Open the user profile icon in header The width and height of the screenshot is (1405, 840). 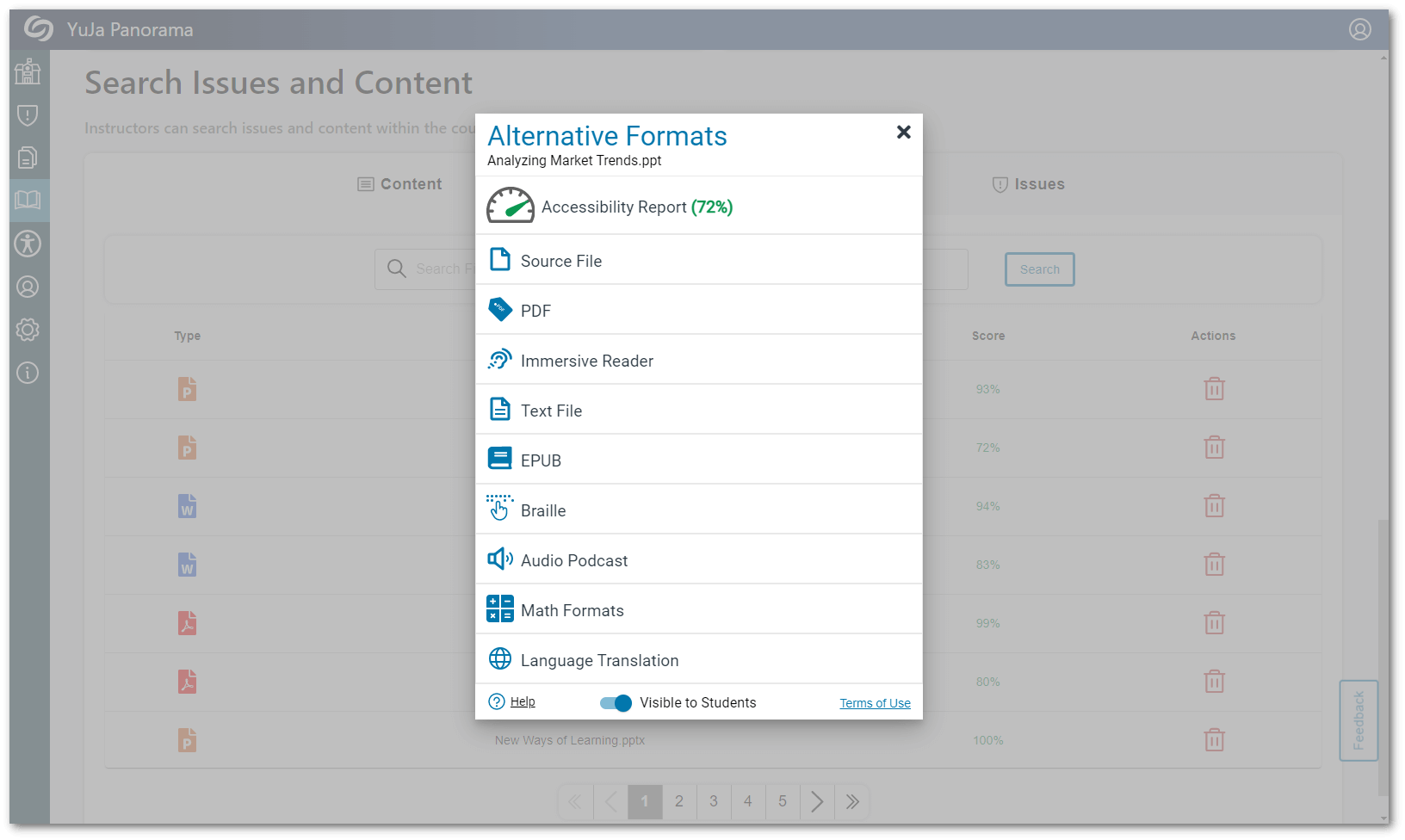click(x=1359, y=30)
